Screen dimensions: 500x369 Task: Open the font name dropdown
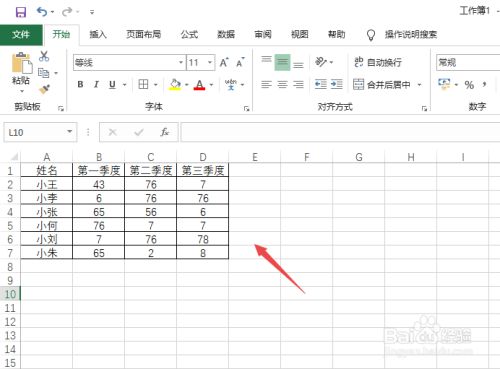[181, 62]
